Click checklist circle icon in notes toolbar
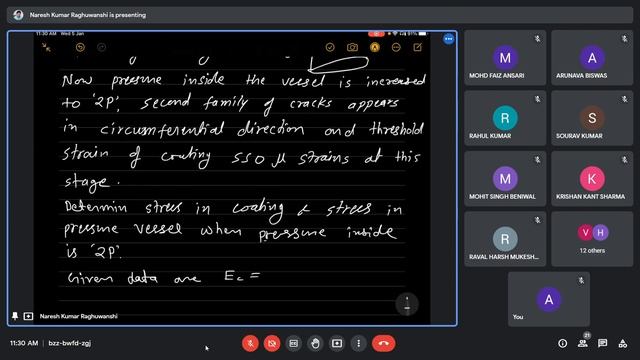640x360 pixels. (x=330, y=47)
